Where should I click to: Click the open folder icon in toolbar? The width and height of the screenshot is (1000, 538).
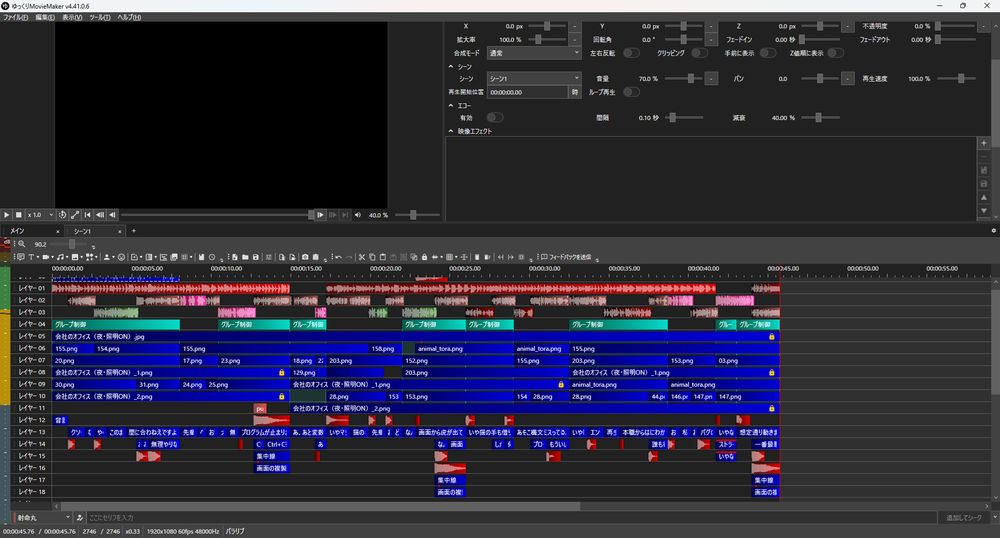pyautogui.click(x=245, y=257)
